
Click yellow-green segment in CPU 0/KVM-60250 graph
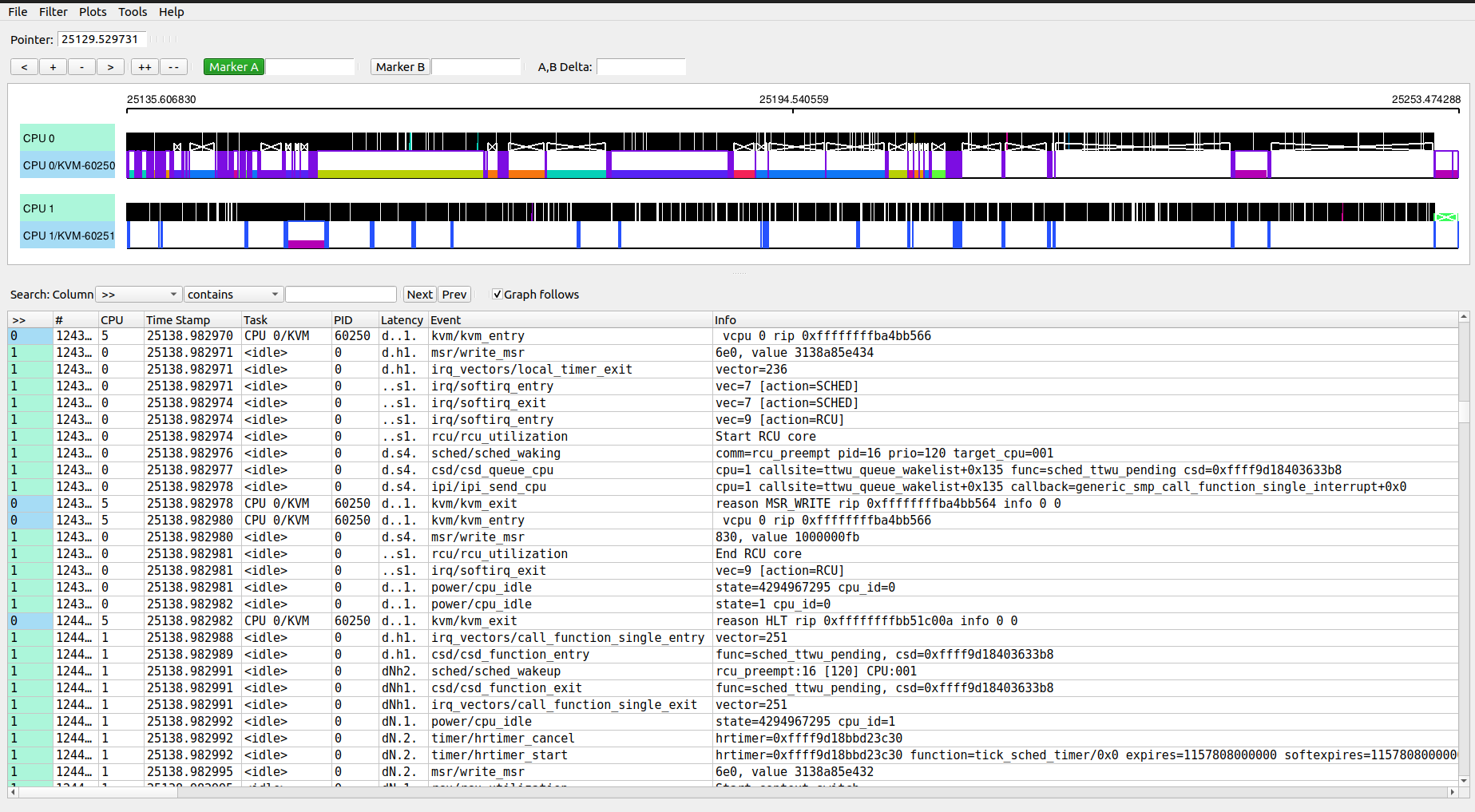(399, 173)
